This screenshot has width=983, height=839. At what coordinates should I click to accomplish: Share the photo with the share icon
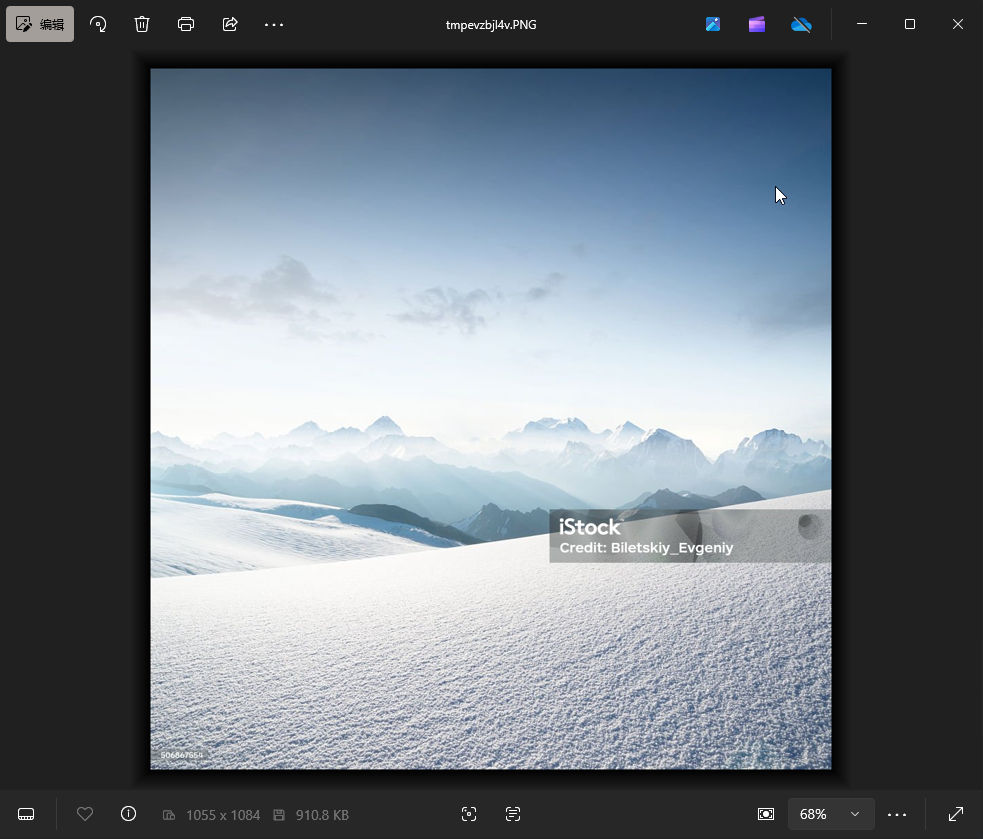tap(230, 24)
